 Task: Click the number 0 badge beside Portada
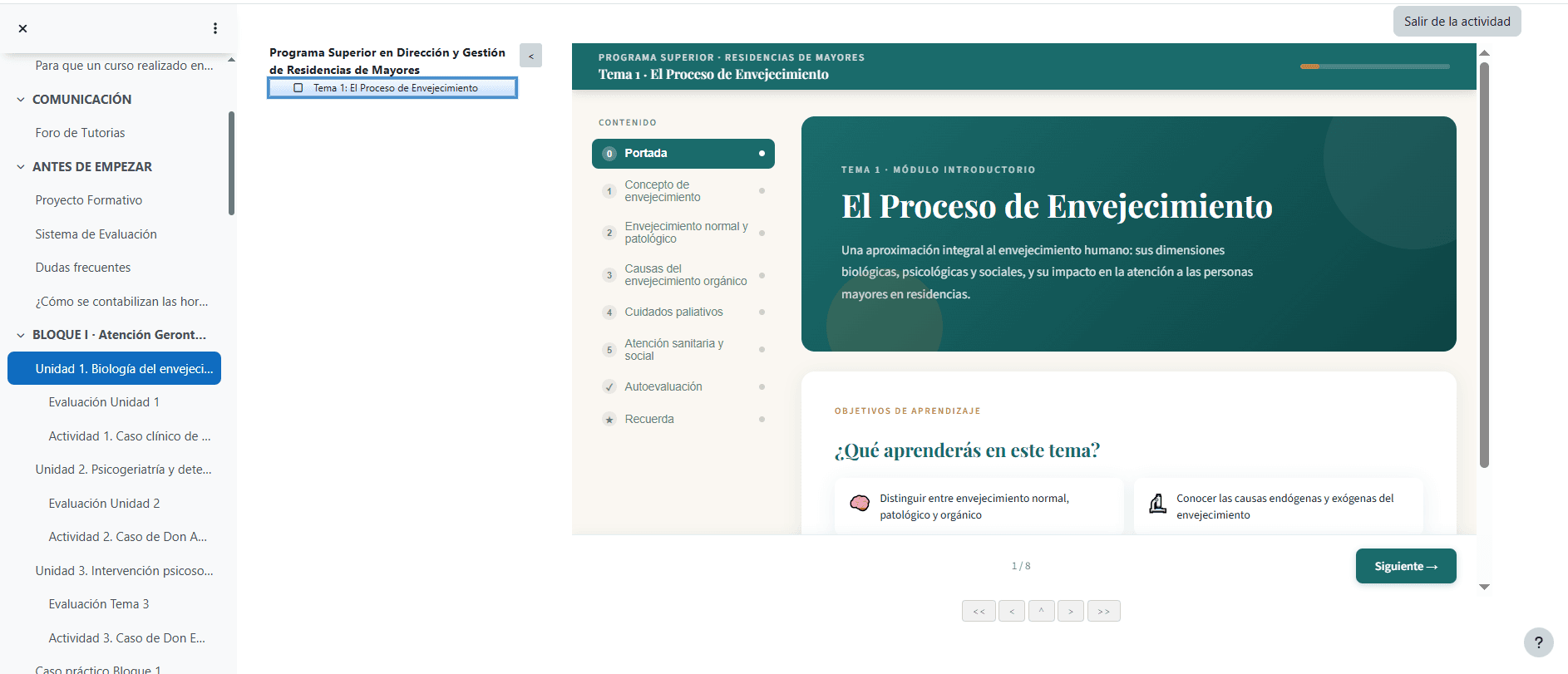click(x=609, y=154)
